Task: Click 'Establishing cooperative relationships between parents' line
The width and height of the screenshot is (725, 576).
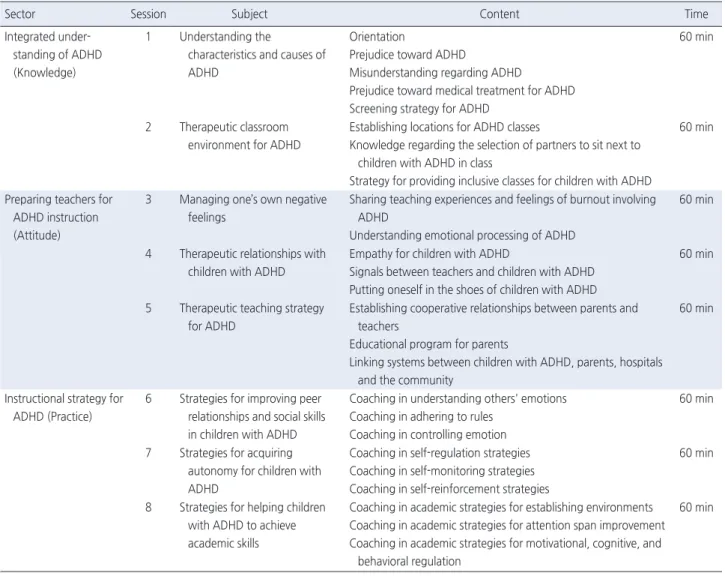Action: click(x=493, y=317)
